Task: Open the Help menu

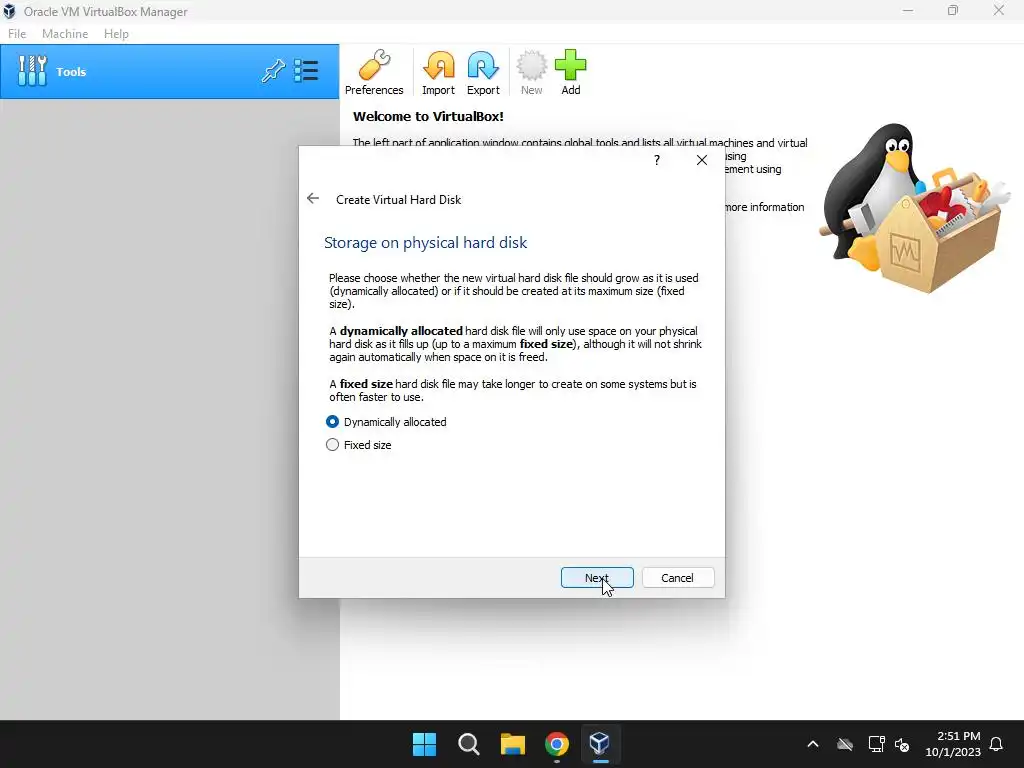Action: (x=116, y=34)
